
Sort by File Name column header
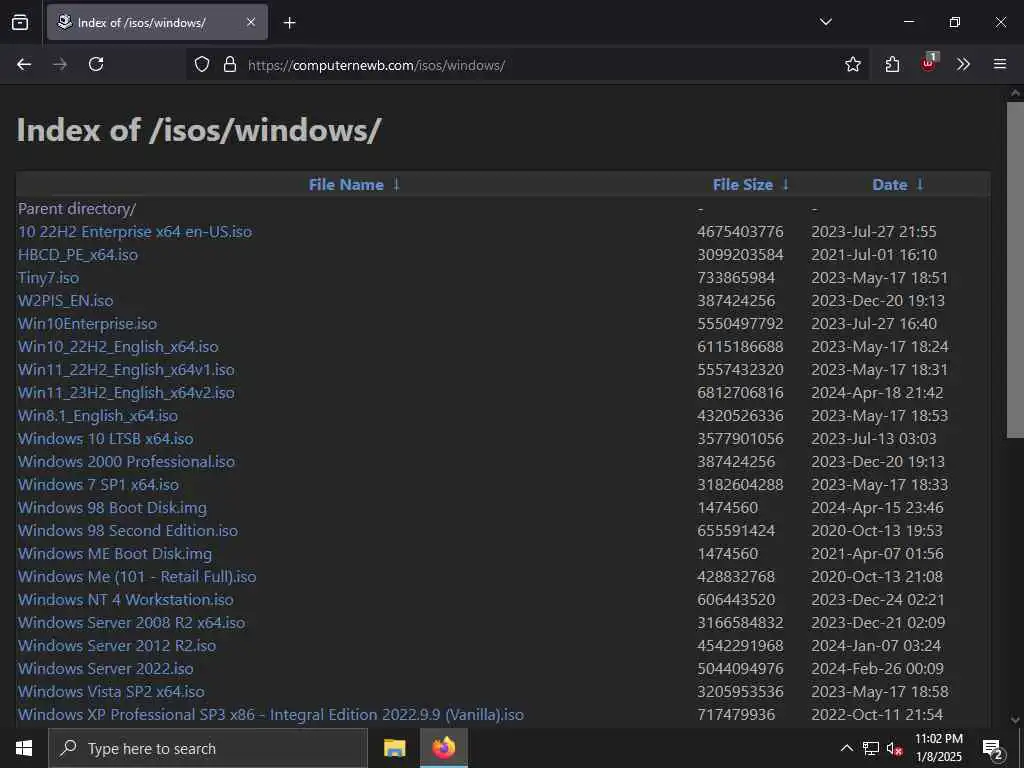point(345,185)
